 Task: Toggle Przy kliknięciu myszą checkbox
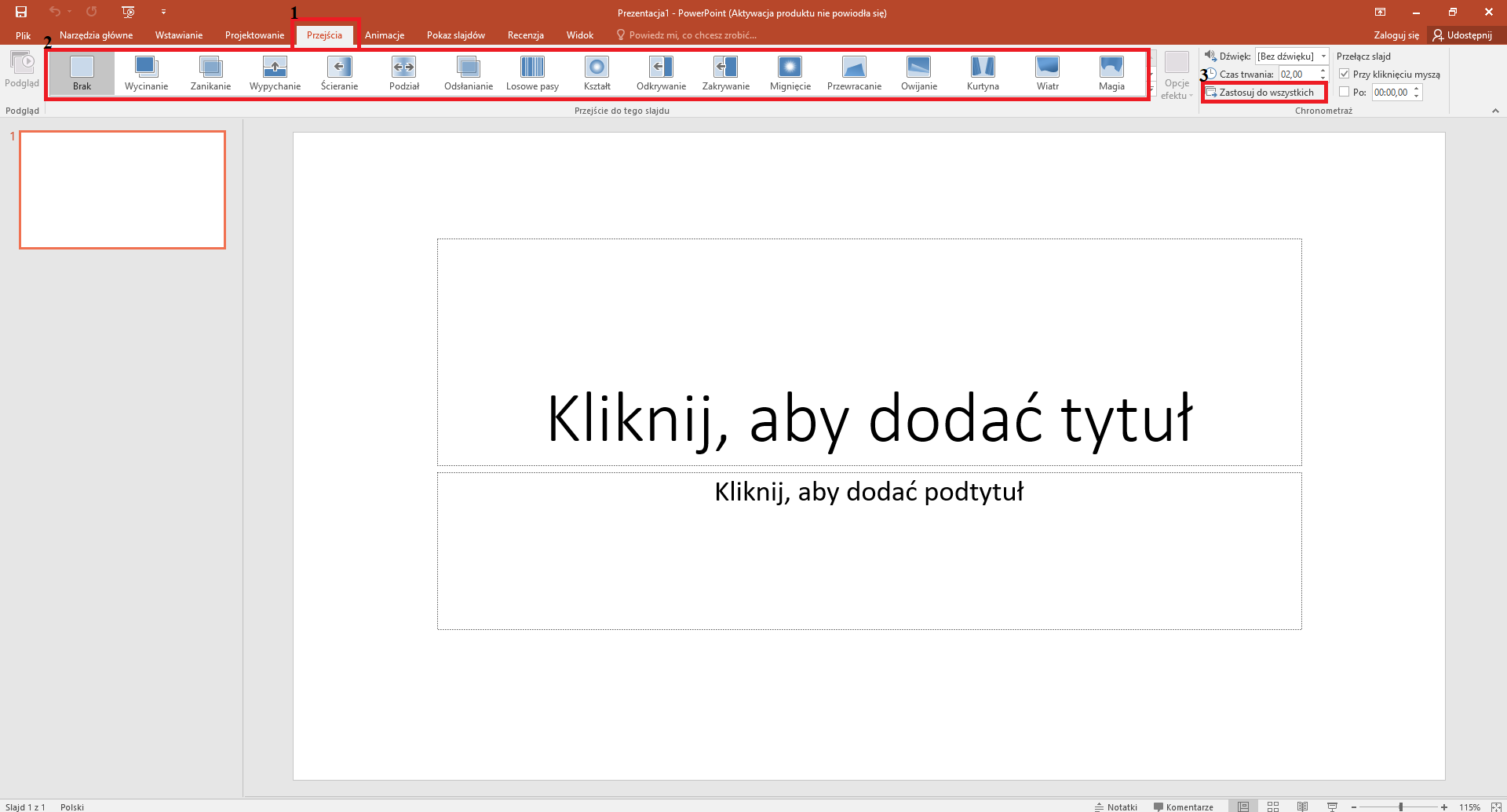(x=1345, y=74)
